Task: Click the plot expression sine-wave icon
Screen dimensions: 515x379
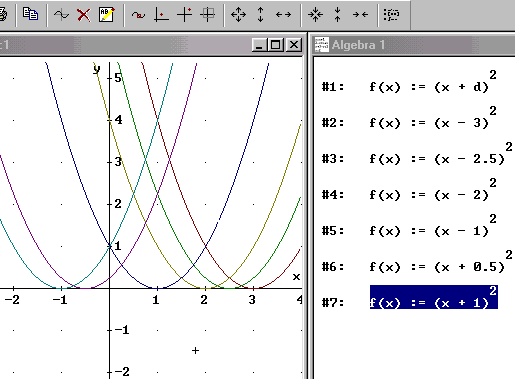Action: [61, 15]
